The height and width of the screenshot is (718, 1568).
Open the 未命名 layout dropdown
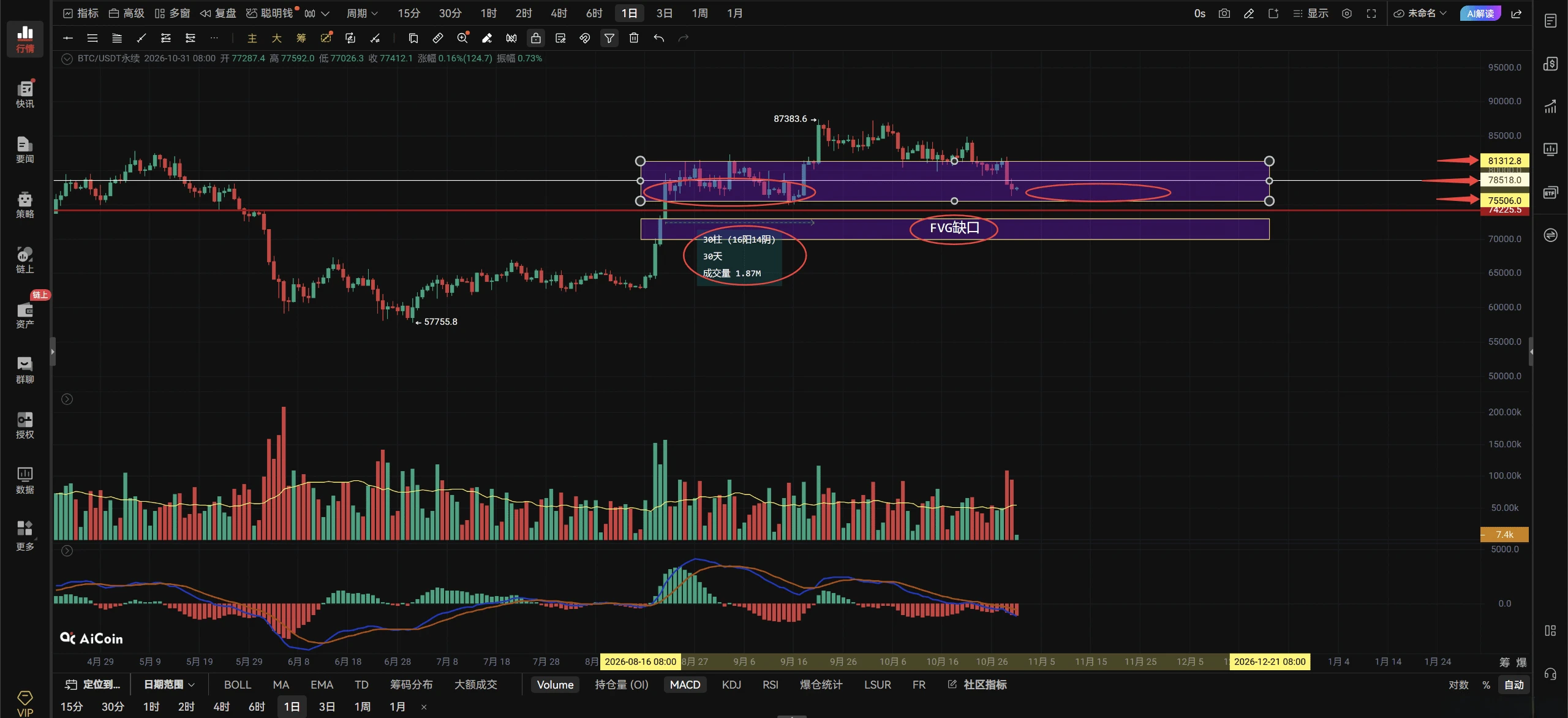coord(1420,13)
